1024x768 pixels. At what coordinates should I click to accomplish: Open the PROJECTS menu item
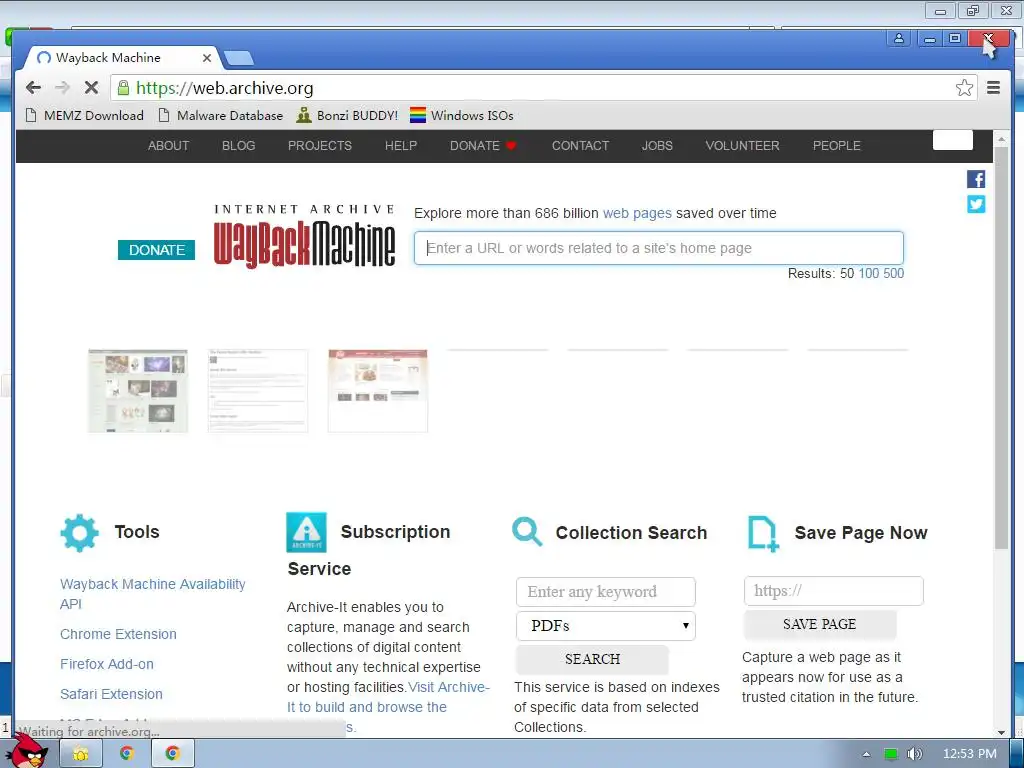coord(319,146)
